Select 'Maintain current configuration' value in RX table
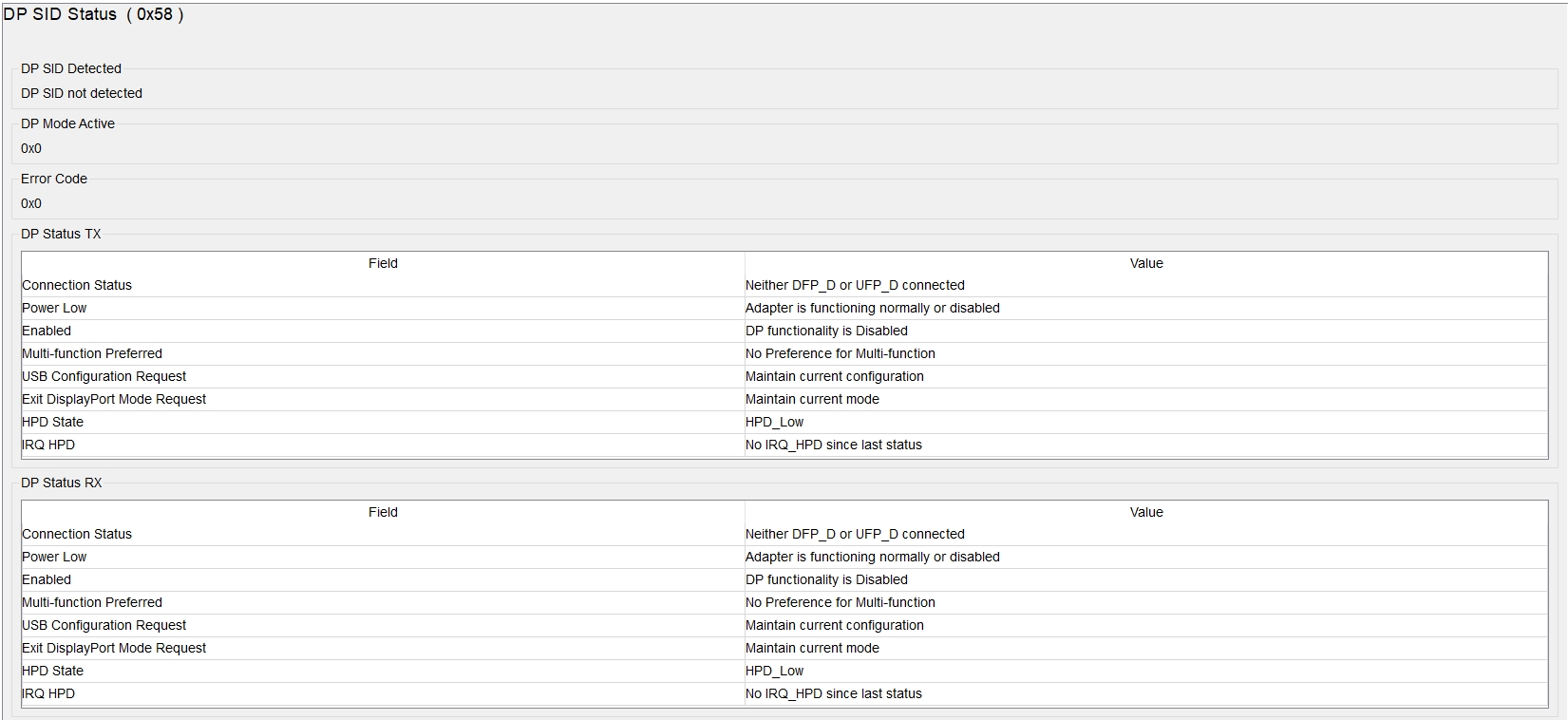 click(x=834, y=625)
